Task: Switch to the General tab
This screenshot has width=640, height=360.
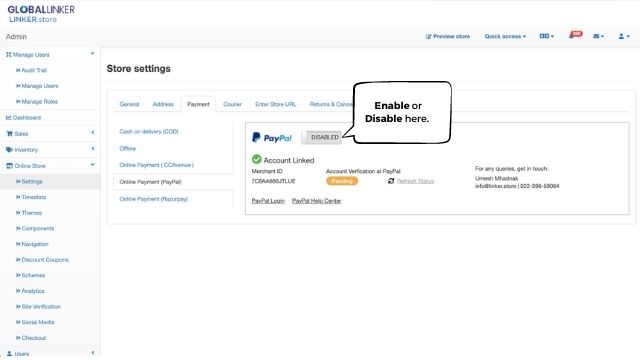Action: tap(129, 104)
